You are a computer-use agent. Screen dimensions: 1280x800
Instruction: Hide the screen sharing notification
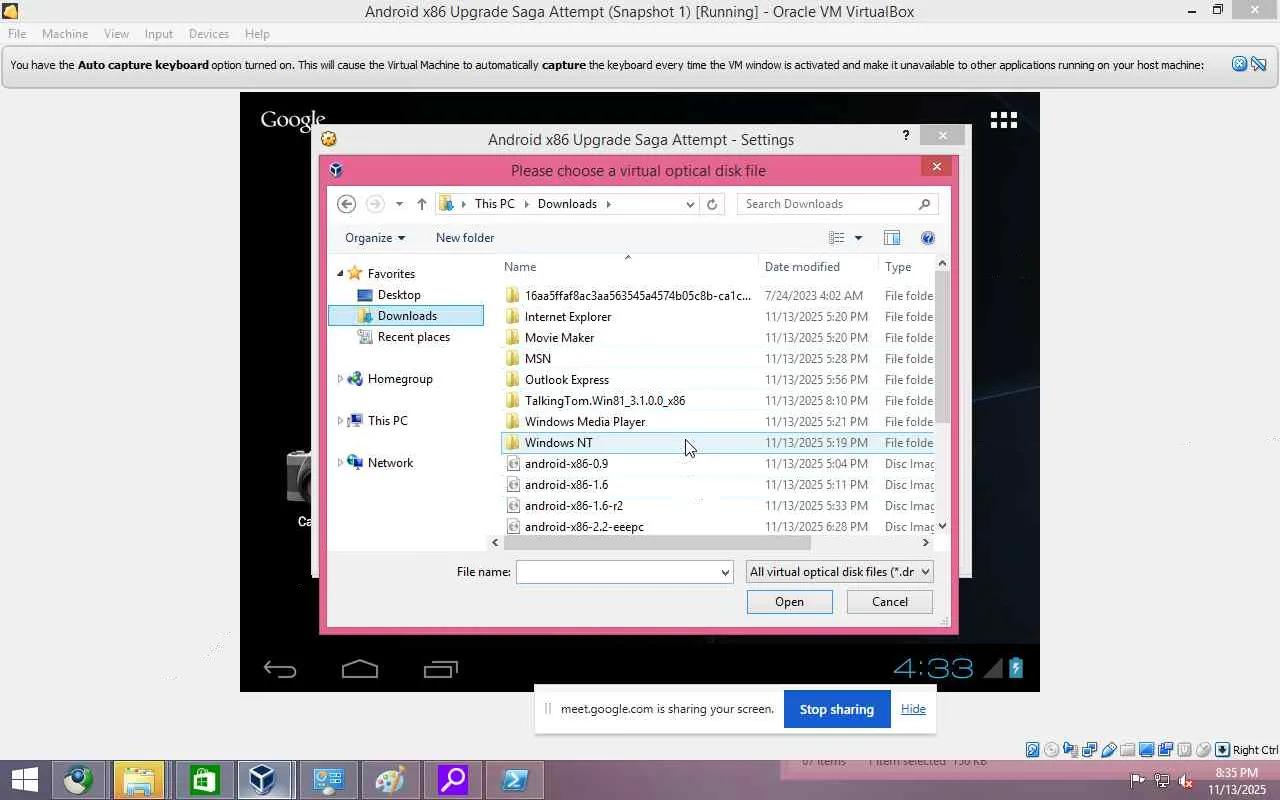point(913,709)
